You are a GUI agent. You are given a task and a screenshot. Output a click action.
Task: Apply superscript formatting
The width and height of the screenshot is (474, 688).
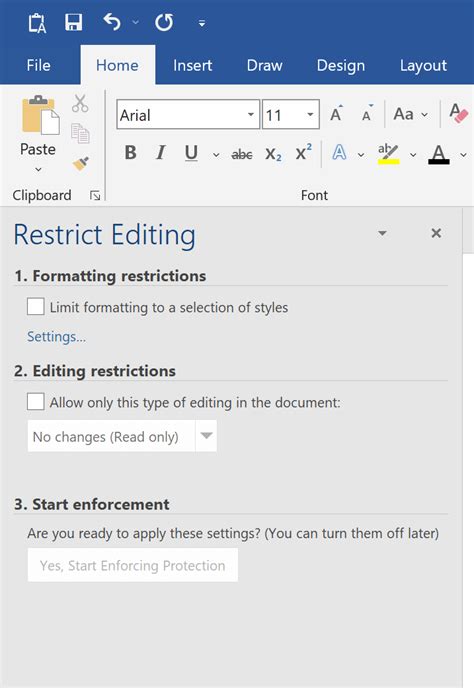coord(304,152)
